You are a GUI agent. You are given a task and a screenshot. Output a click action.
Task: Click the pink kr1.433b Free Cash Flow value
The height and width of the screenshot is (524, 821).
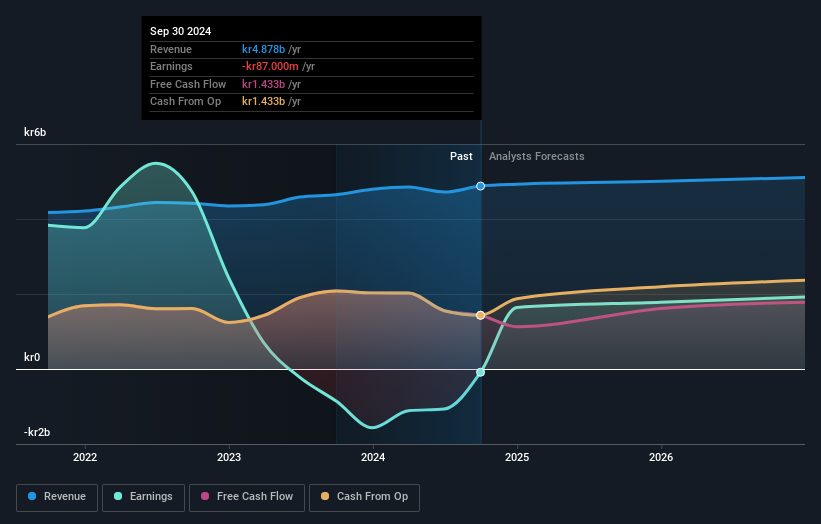[263, 84]
